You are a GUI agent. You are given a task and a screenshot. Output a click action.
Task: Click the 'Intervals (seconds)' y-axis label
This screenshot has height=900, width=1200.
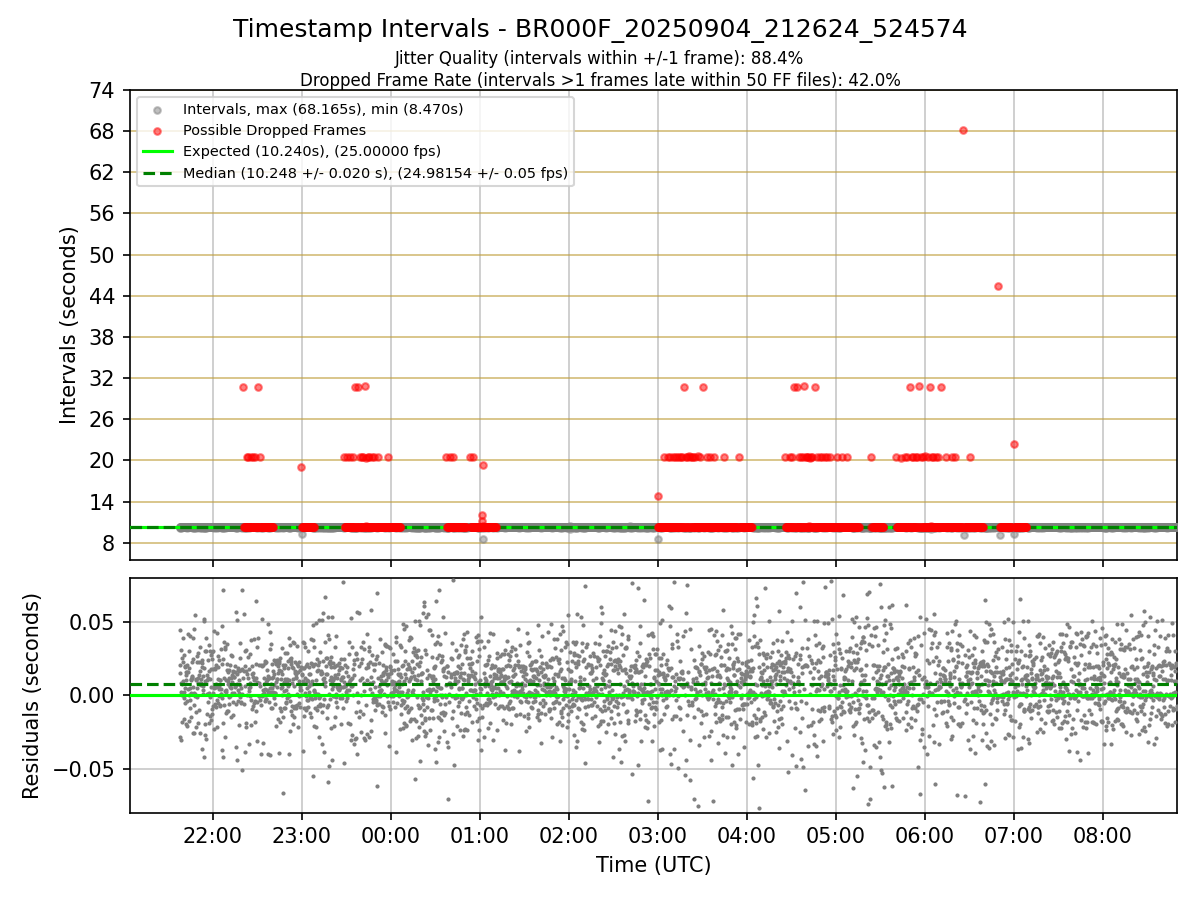(x=68, y=325)
